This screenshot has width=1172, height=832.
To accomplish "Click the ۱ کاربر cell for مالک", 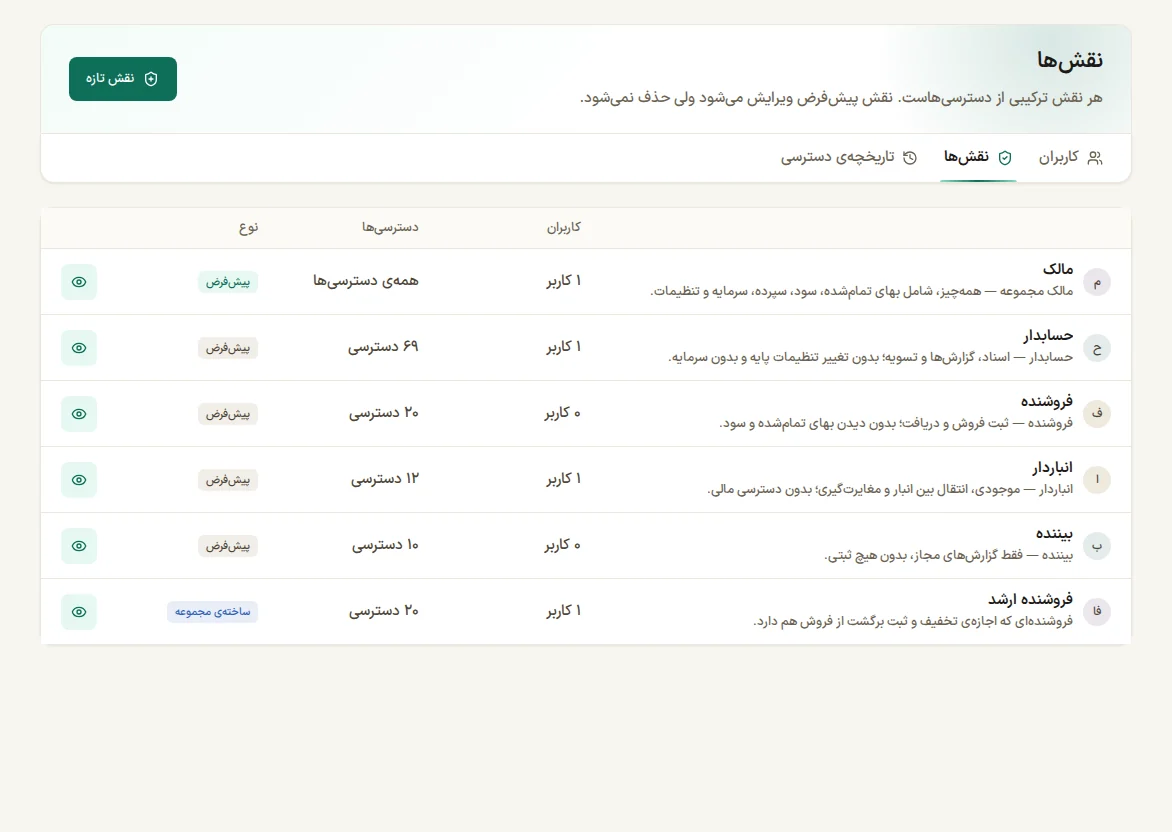I will click(564, 281).
